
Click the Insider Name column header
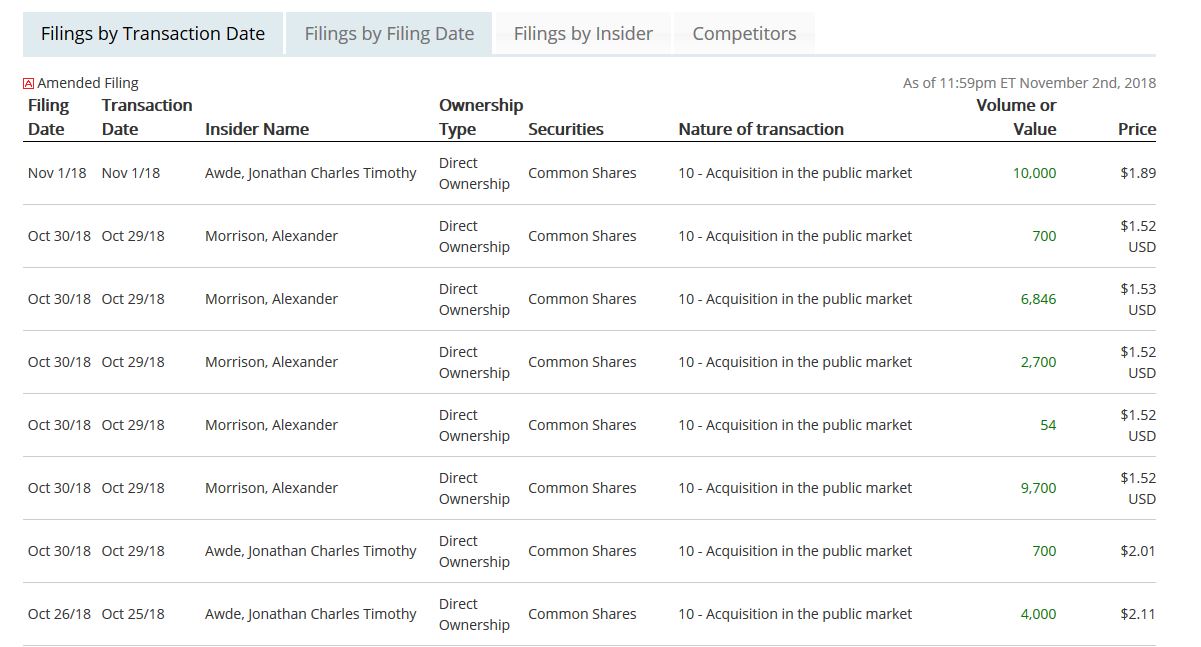pos(257,129)
